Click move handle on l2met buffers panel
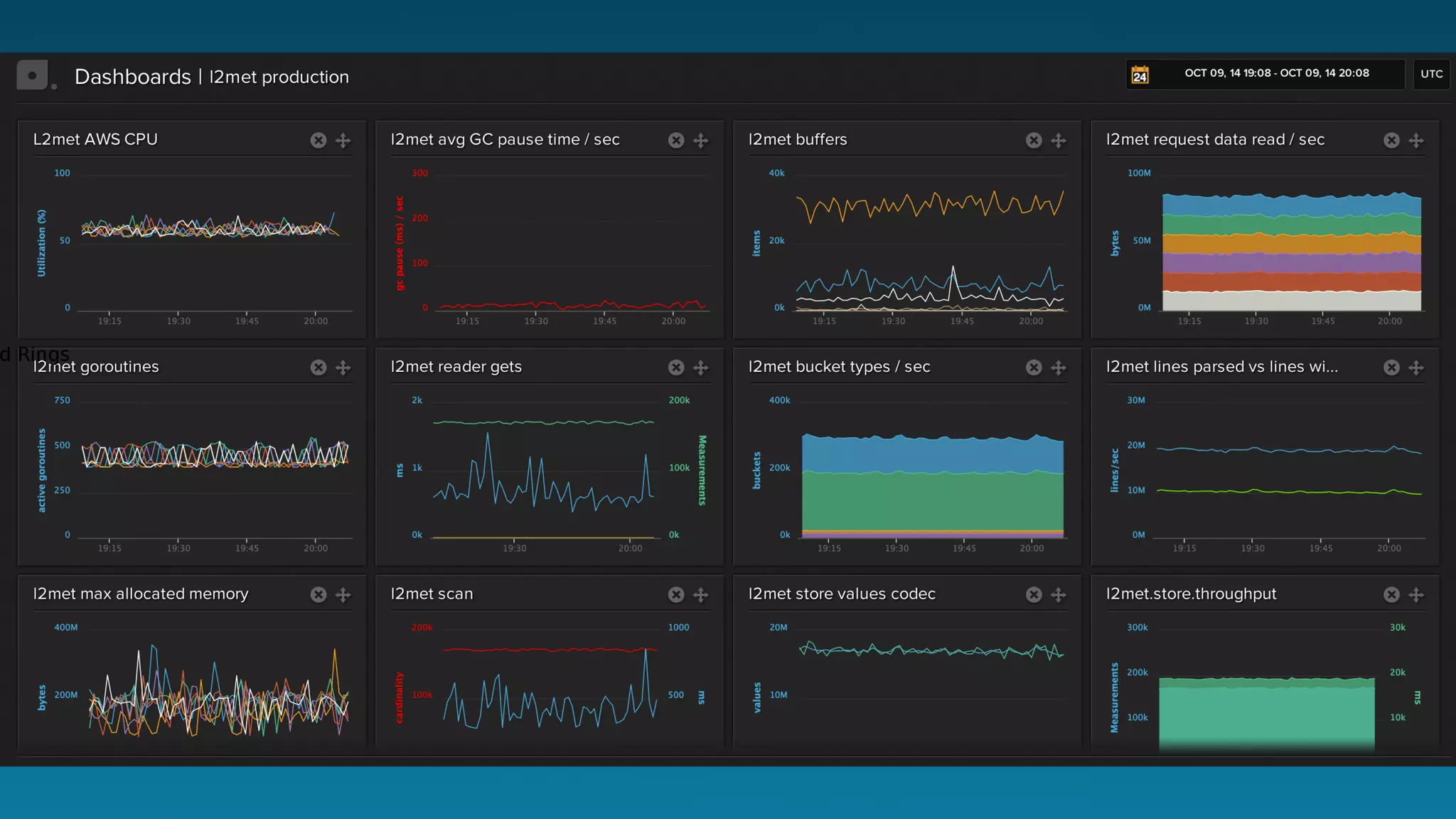 [x=1059, y=141]
